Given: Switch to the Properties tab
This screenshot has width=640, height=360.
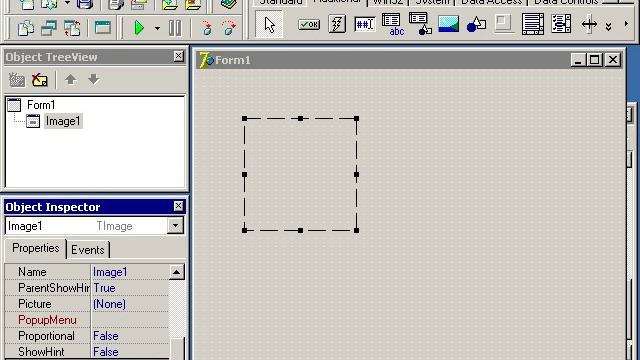Looking at the screenshot, I should point(36,248).
